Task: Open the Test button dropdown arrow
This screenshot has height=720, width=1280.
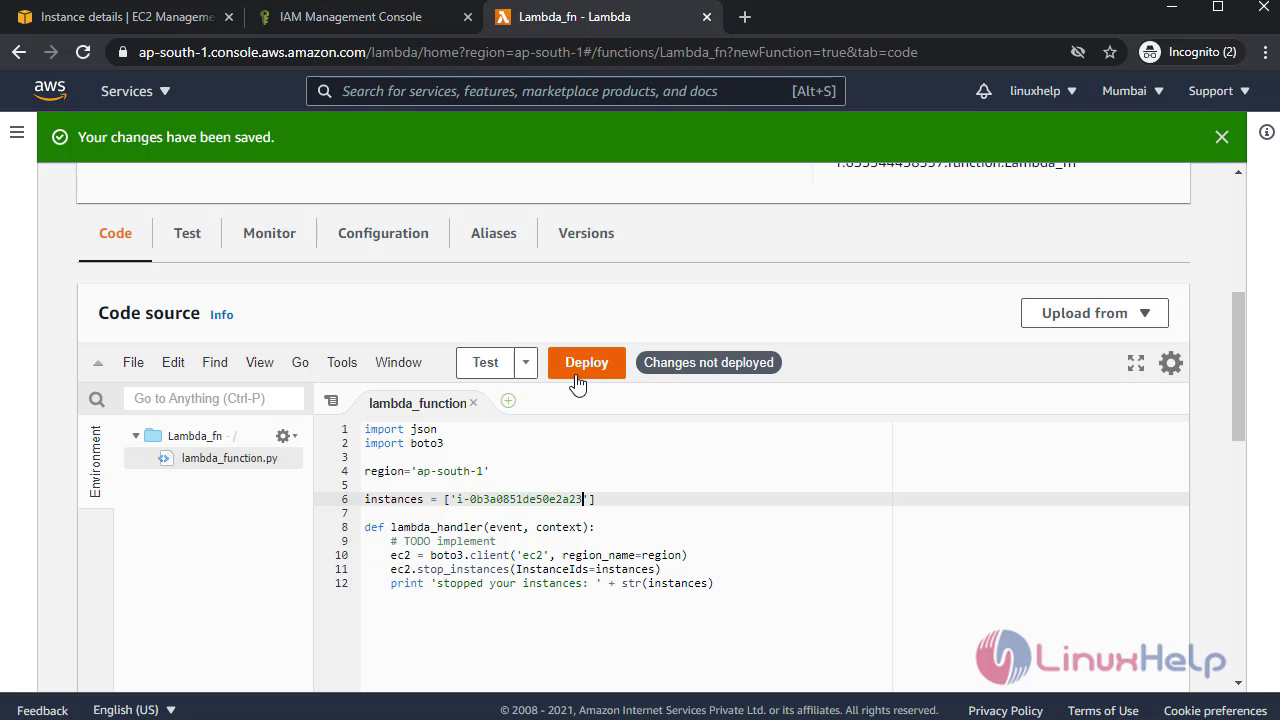Action: [526, 362]
